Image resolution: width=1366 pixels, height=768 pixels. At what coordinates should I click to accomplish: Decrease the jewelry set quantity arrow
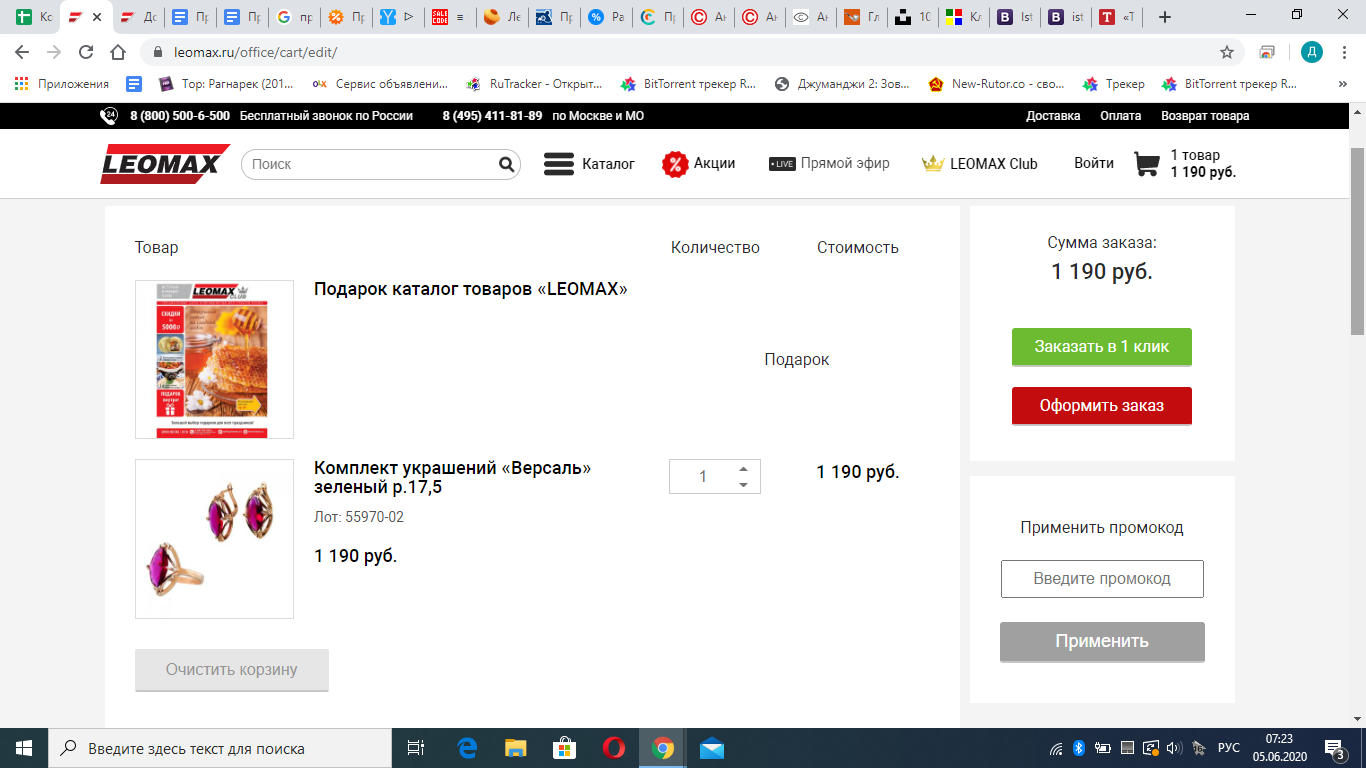[x=743, y=485]
